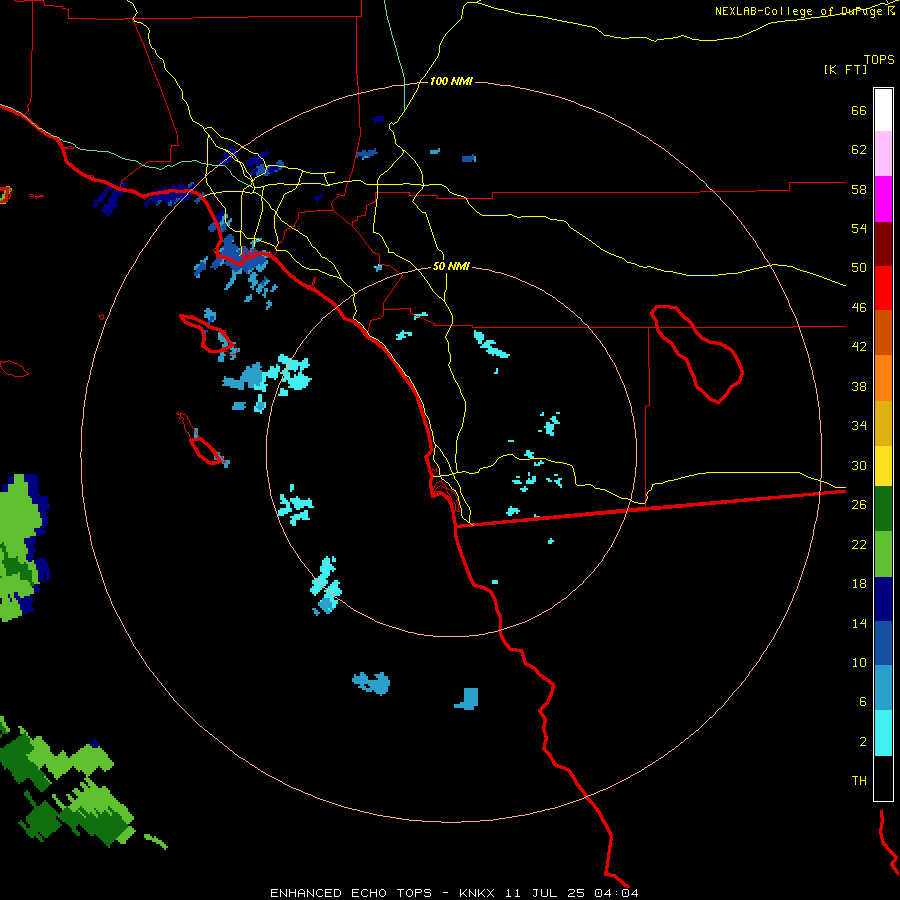Select the dark green legend band

click(883, 509)
